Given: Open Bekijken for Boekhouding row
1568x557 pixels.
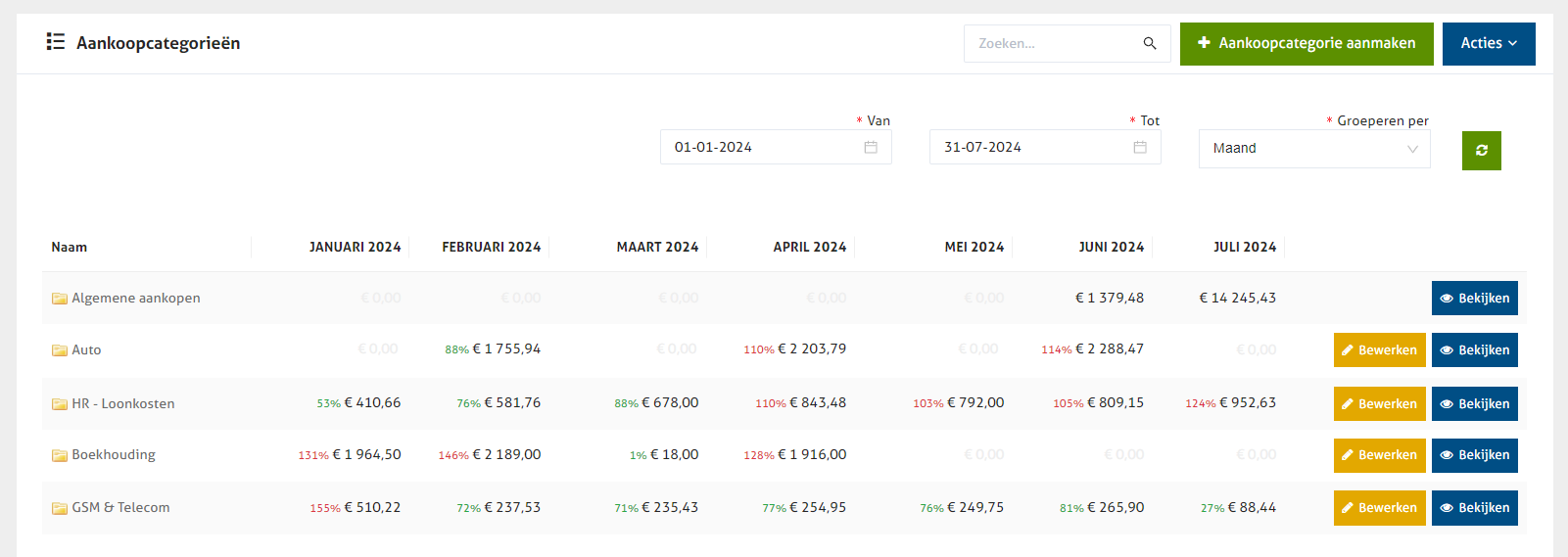Looking at the screenshot, I should [x=1474, y=455].
